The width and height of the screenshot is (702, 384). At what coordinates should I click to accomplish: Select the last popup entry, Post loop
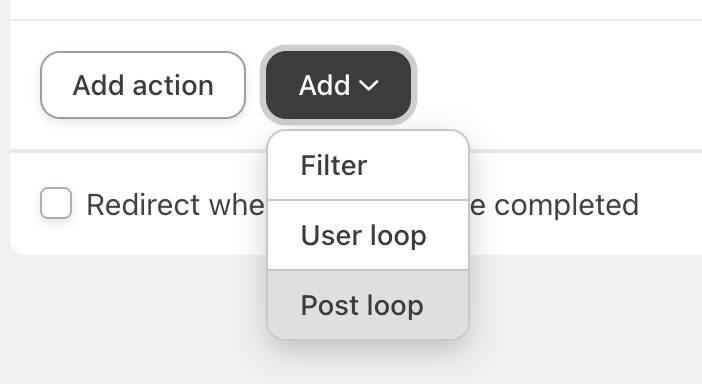pyautogui.click(x=368, y=305)
